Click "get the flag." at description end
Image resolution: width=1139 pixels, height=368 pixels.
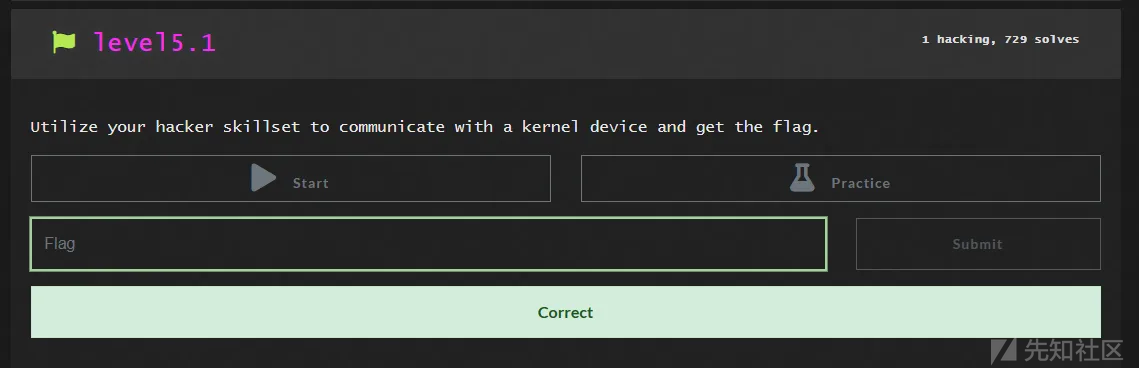pos(757,128)
